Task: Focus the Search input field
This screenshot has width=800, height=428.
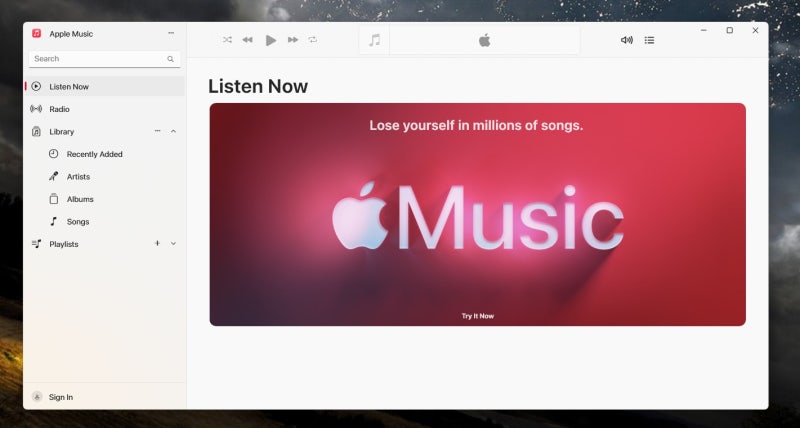Action: tap(105, 59)
